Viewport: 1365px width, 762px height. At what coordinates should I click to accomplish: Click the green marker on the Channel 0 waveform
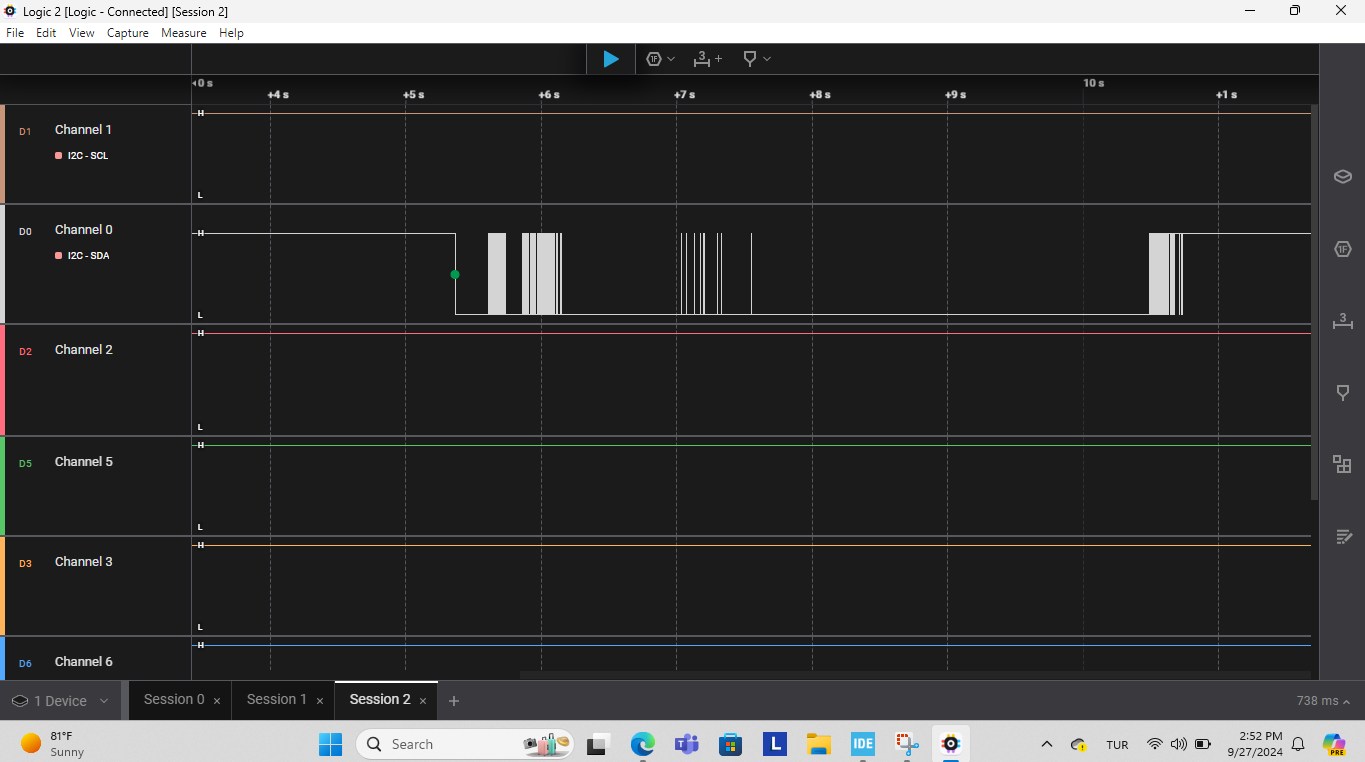coord(455,274)
